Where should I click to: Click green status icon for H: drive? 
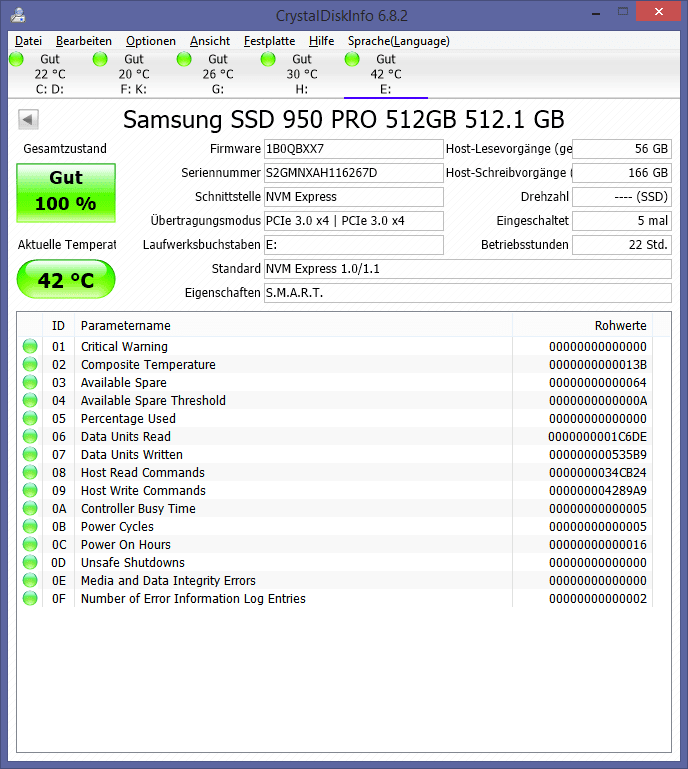point(268,59)
